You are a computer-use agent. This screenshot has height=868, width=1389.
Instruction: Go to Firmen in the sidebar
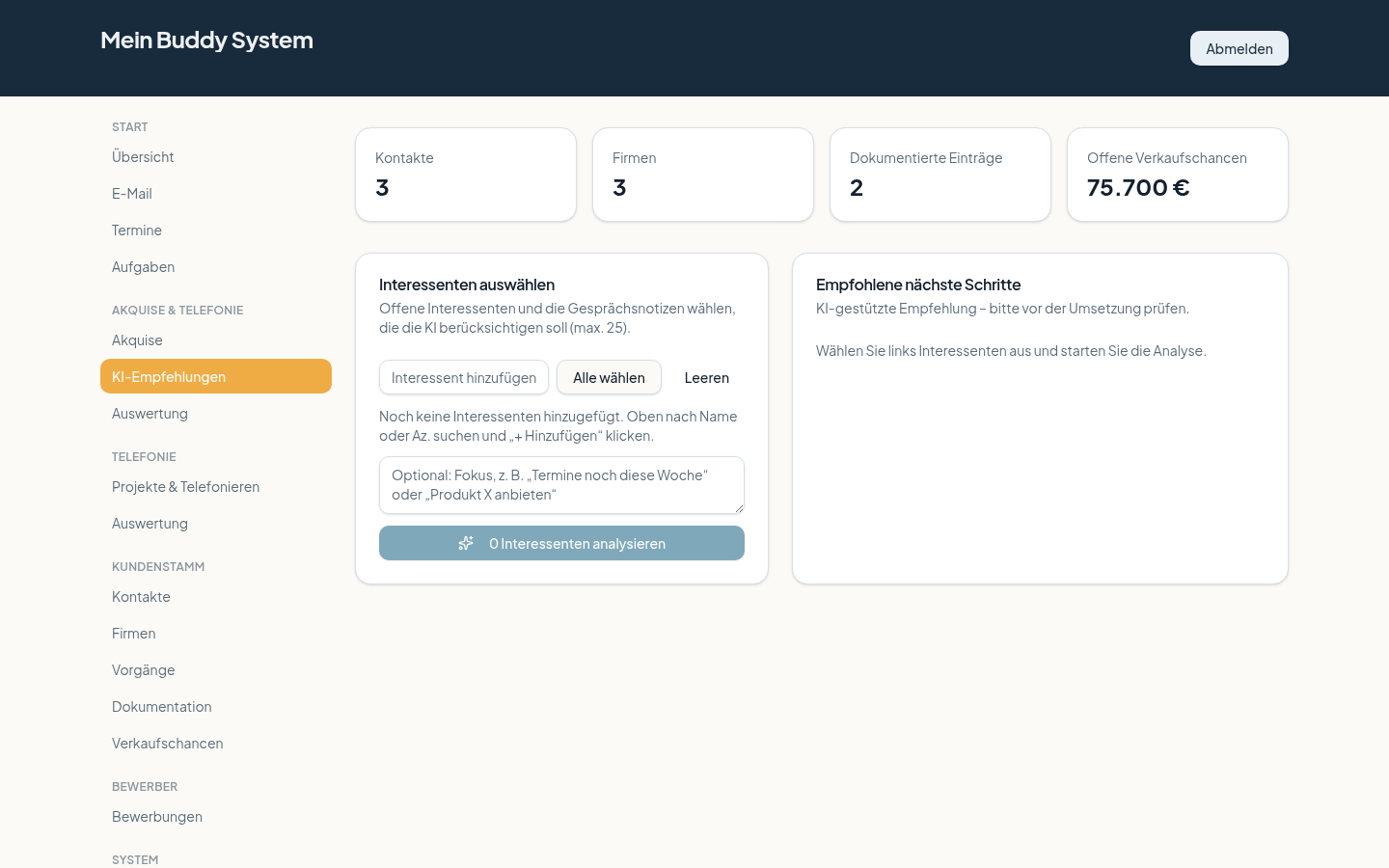click(216, 633)
